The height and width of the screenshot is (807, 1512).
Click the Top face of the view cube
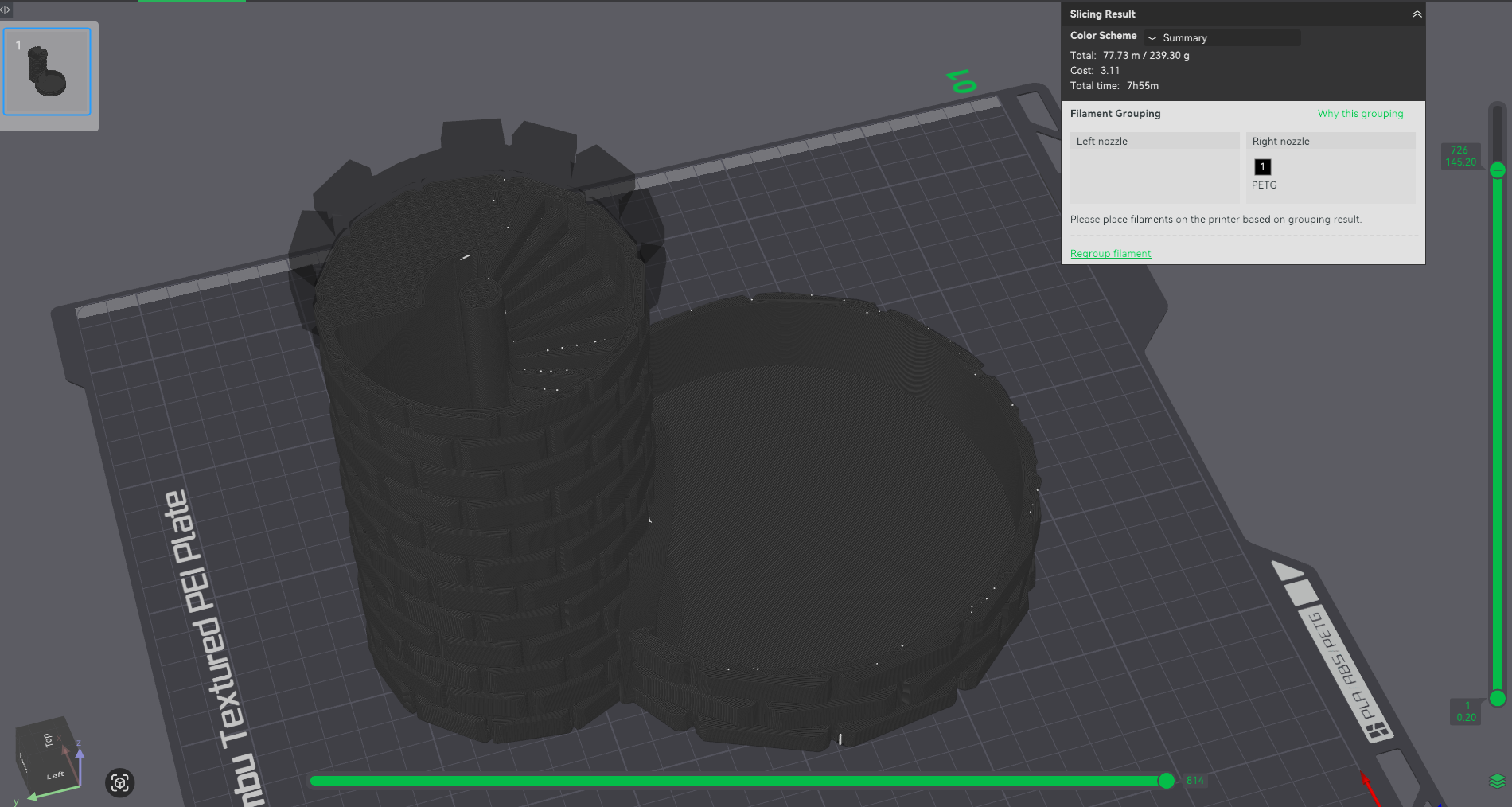(48, 739)
